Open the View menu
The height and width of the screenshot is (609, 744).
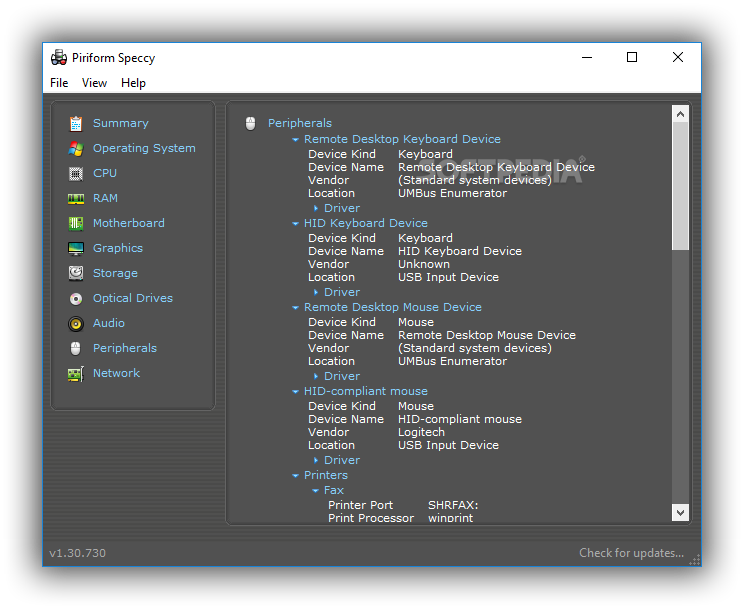pyautogui.click(x=94, y=83)
